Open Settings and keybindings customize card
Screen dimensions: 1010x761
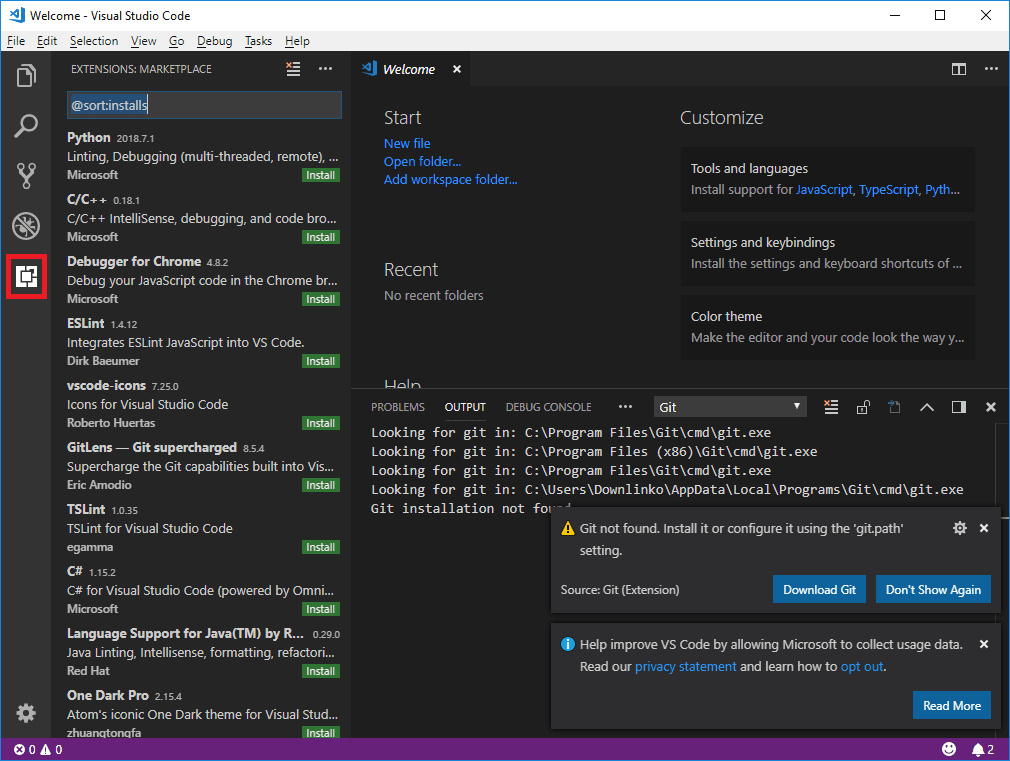827,253
